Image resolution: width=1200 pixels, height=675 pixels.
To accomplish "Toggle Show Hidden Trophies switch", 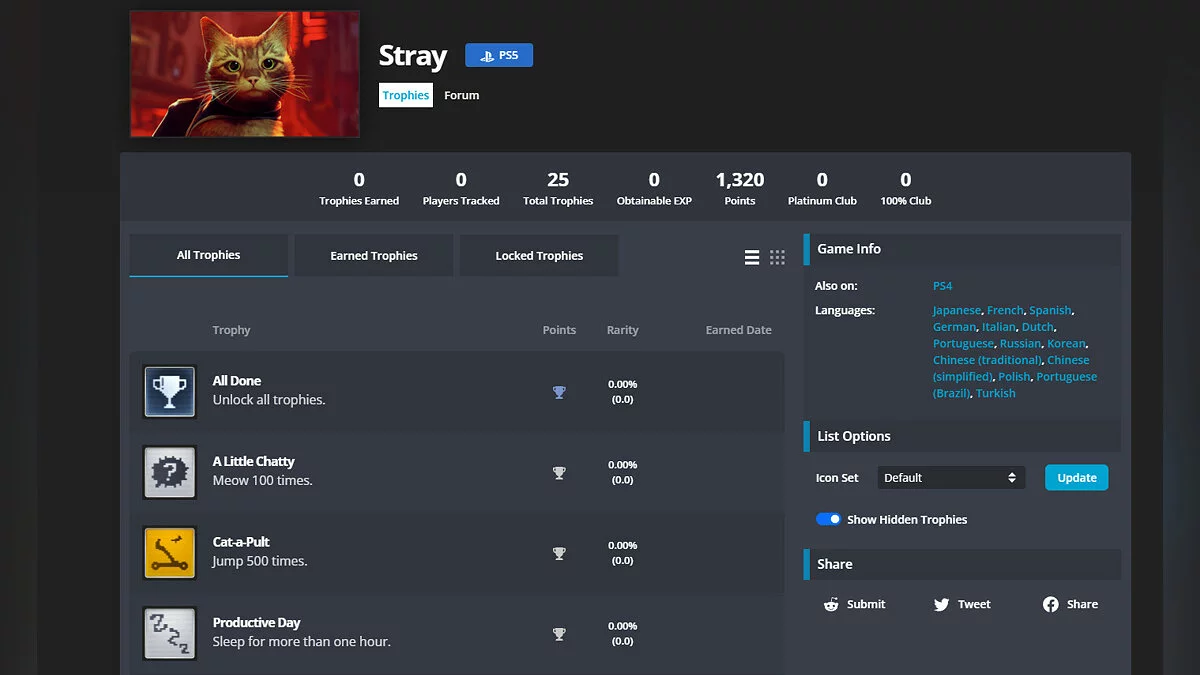I will [828, 519].
